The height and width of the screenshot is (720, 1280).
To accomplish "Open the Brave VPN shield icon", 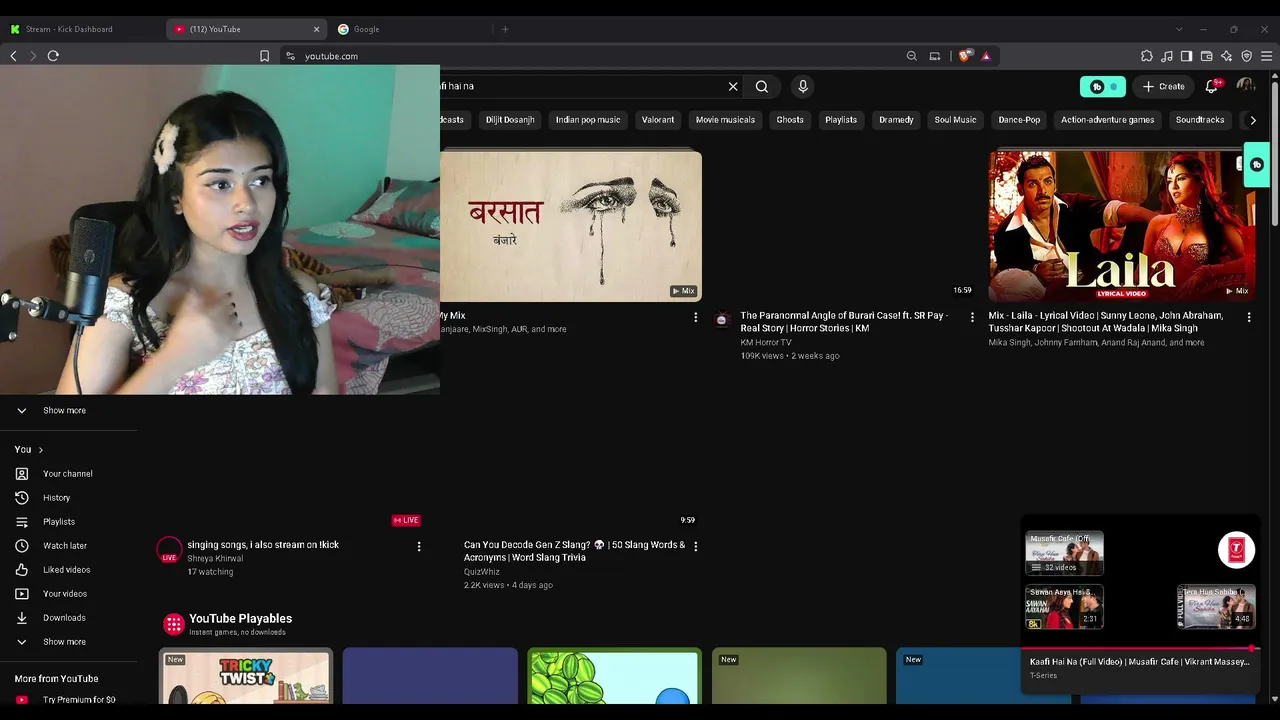I will click(1246, 56).
